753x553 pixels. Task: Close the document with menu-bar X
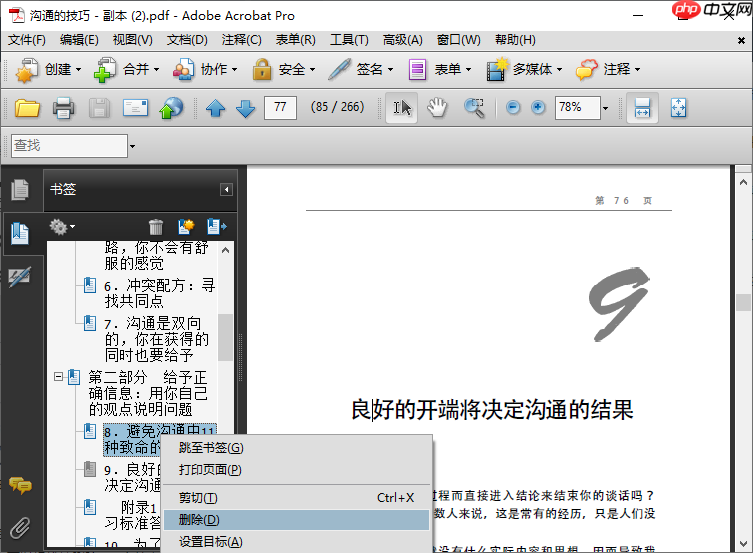[741, 41]
